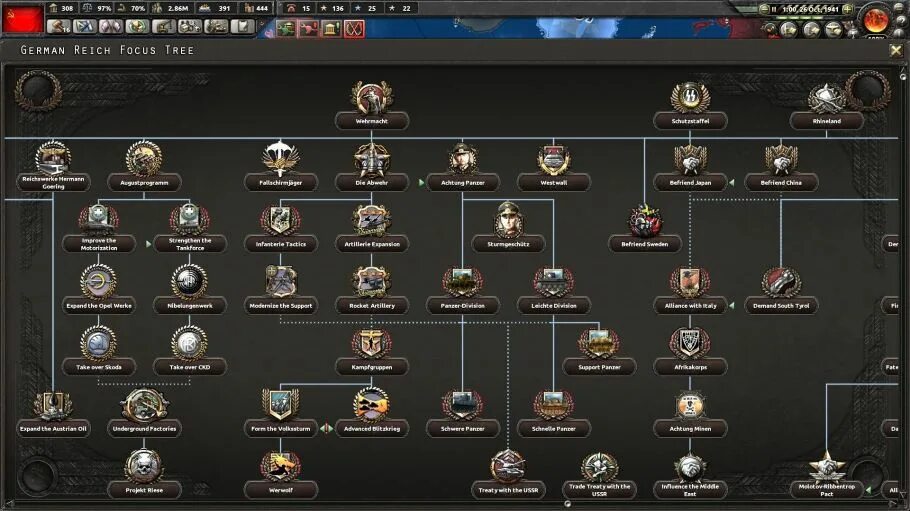
Task: Toggle pause on the date display
Action: pos(807,9)
